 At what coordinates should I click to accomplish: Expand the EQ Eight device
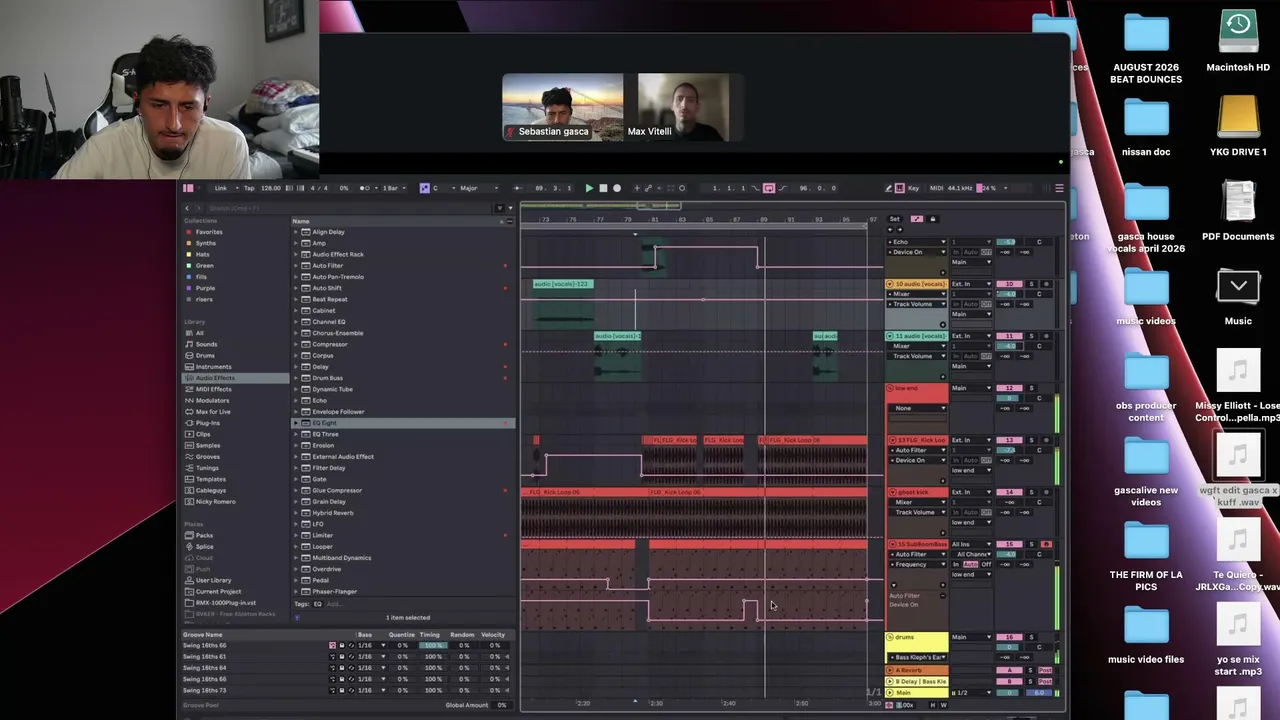(297, 423)
